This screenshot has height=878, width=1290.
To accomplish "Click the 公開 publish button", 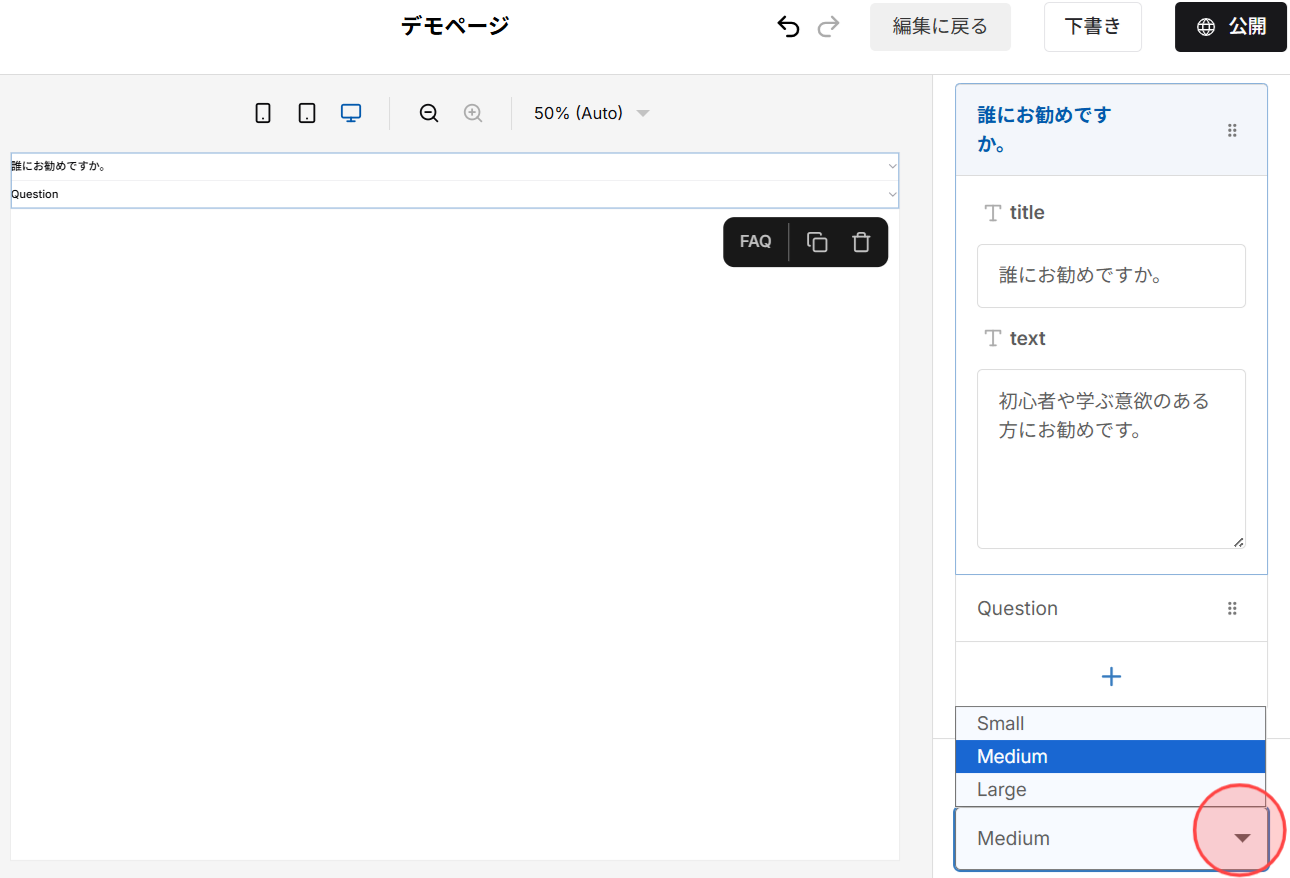I will click(1230, 27).
